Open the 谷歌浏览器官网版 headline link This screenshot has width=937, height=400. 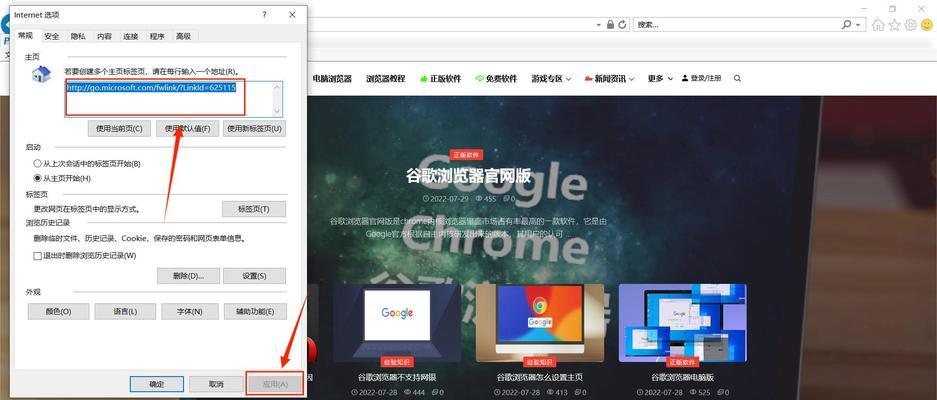[x=468, y=175]
